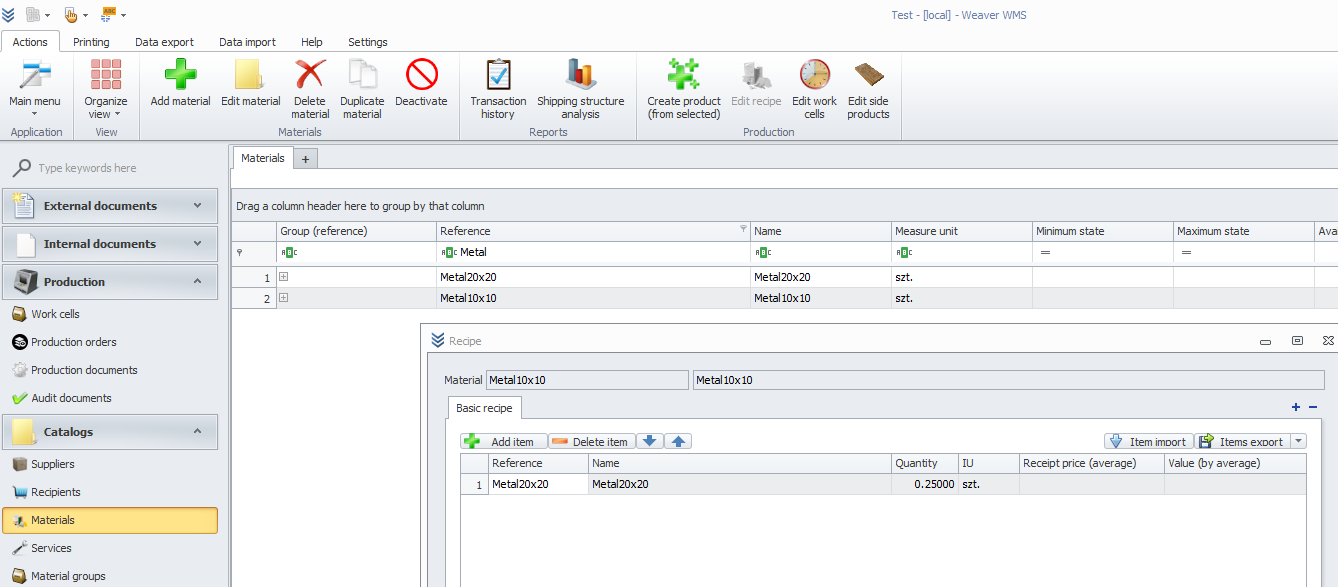Expand the External documents section
1338x587 pixels.
click(110, 206)
